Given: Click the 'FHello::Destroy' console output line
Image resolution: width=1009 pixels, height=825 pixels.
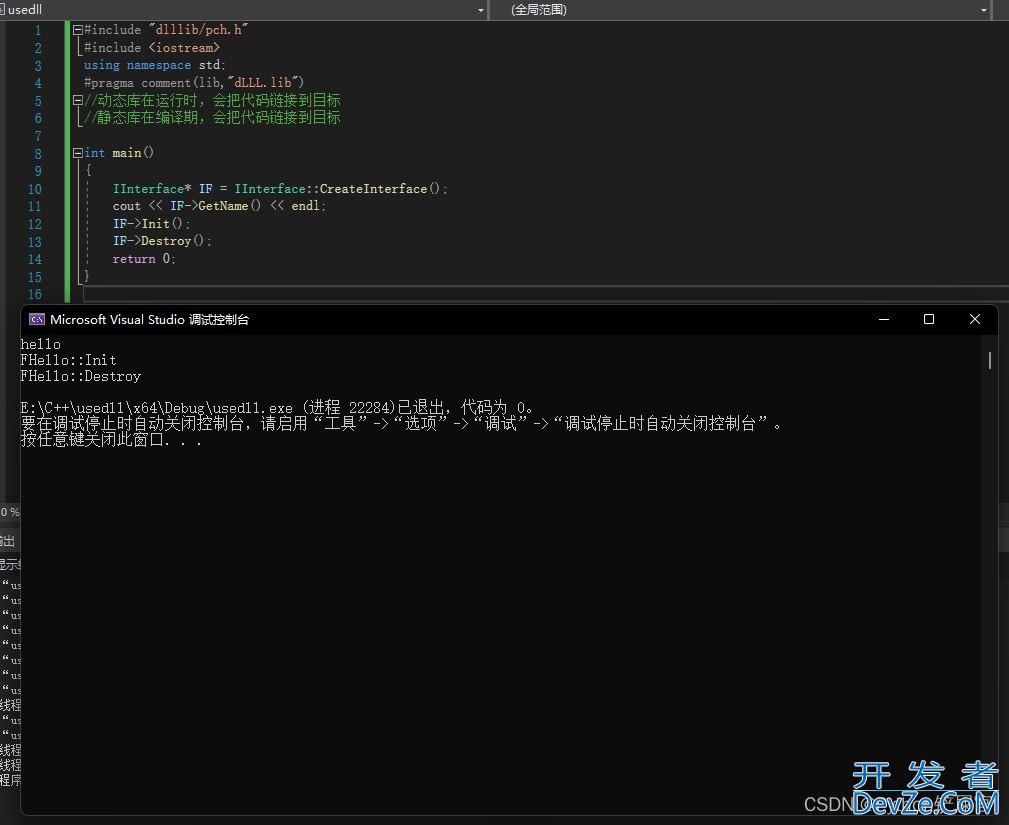Looking at the screenshot, I should [80, 376].
